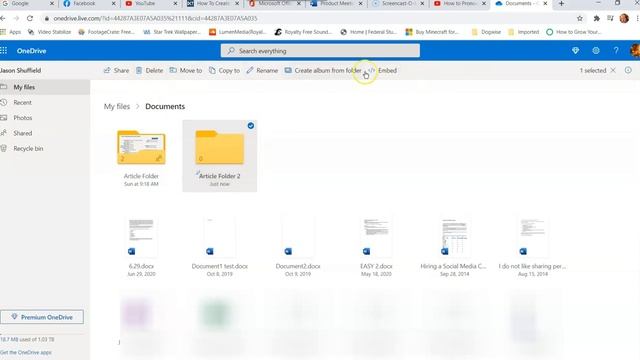The width and height of the screenshot is (640, 360).
Task: Open the Video Stabilize bookmark
Action: [x=49, y=32]
